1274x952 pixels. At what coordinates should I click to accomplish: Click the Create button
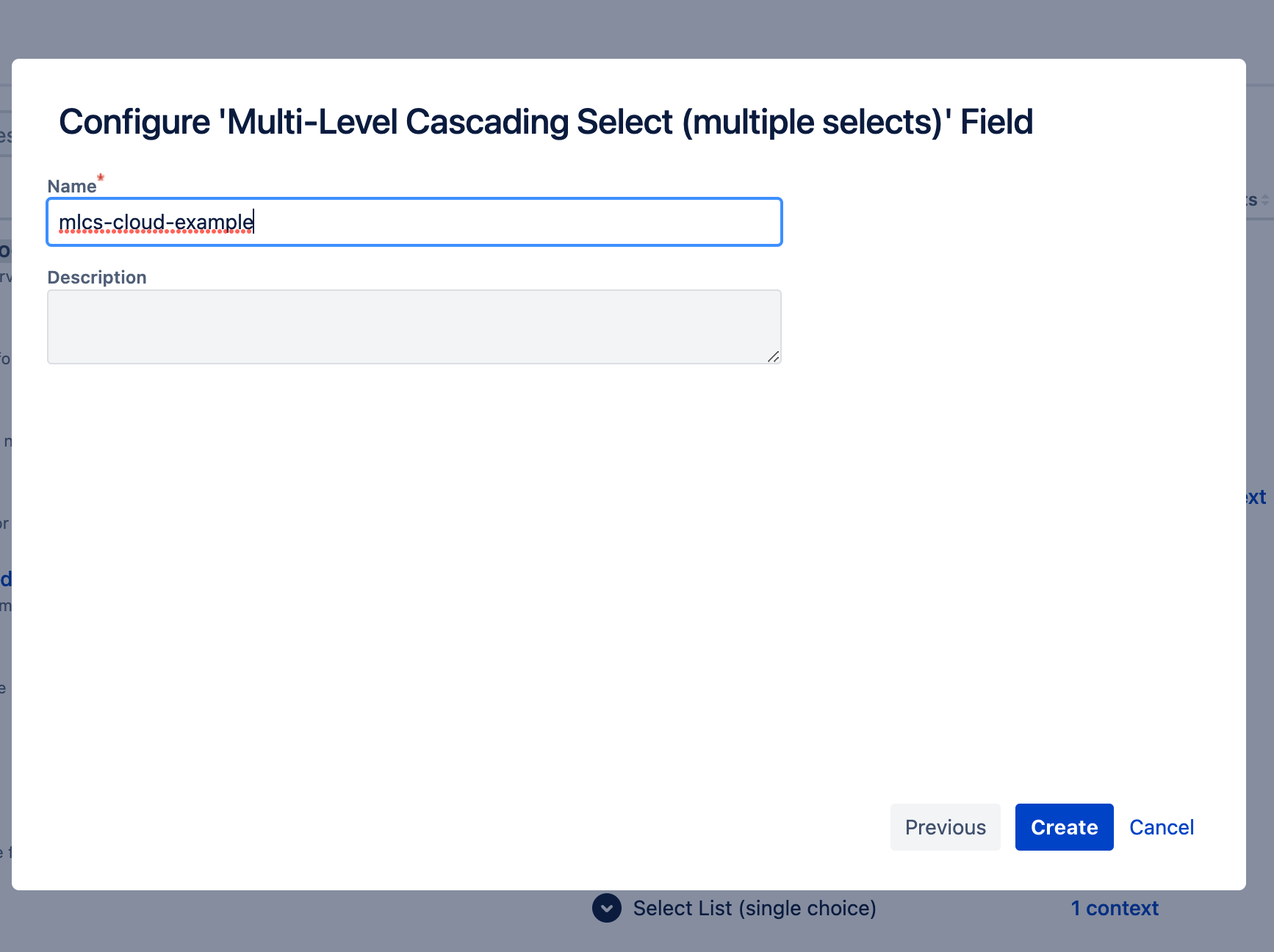1064,827
